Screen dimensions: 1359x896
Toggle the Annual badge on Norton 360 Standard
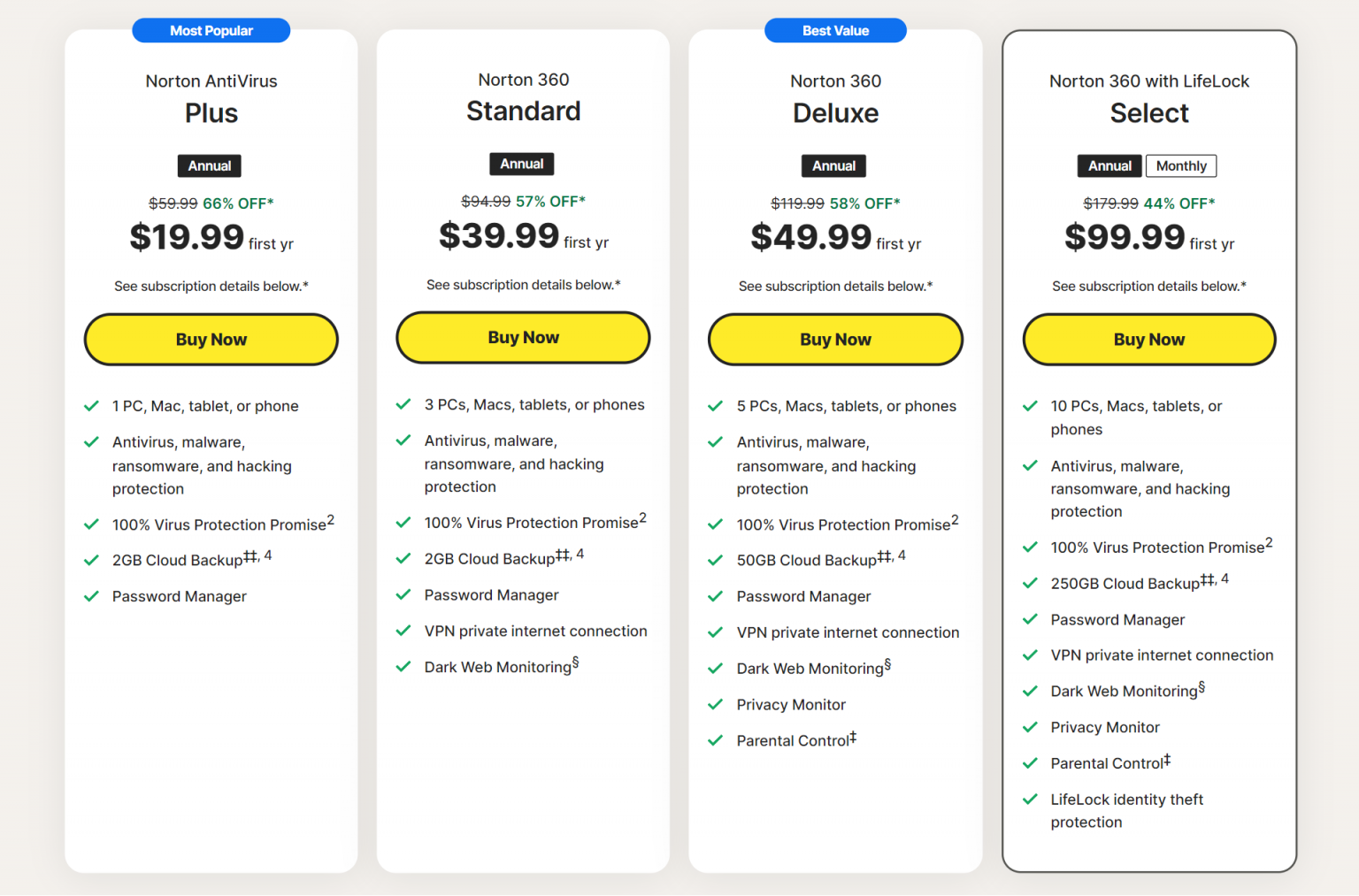click(x=522, y=164)
